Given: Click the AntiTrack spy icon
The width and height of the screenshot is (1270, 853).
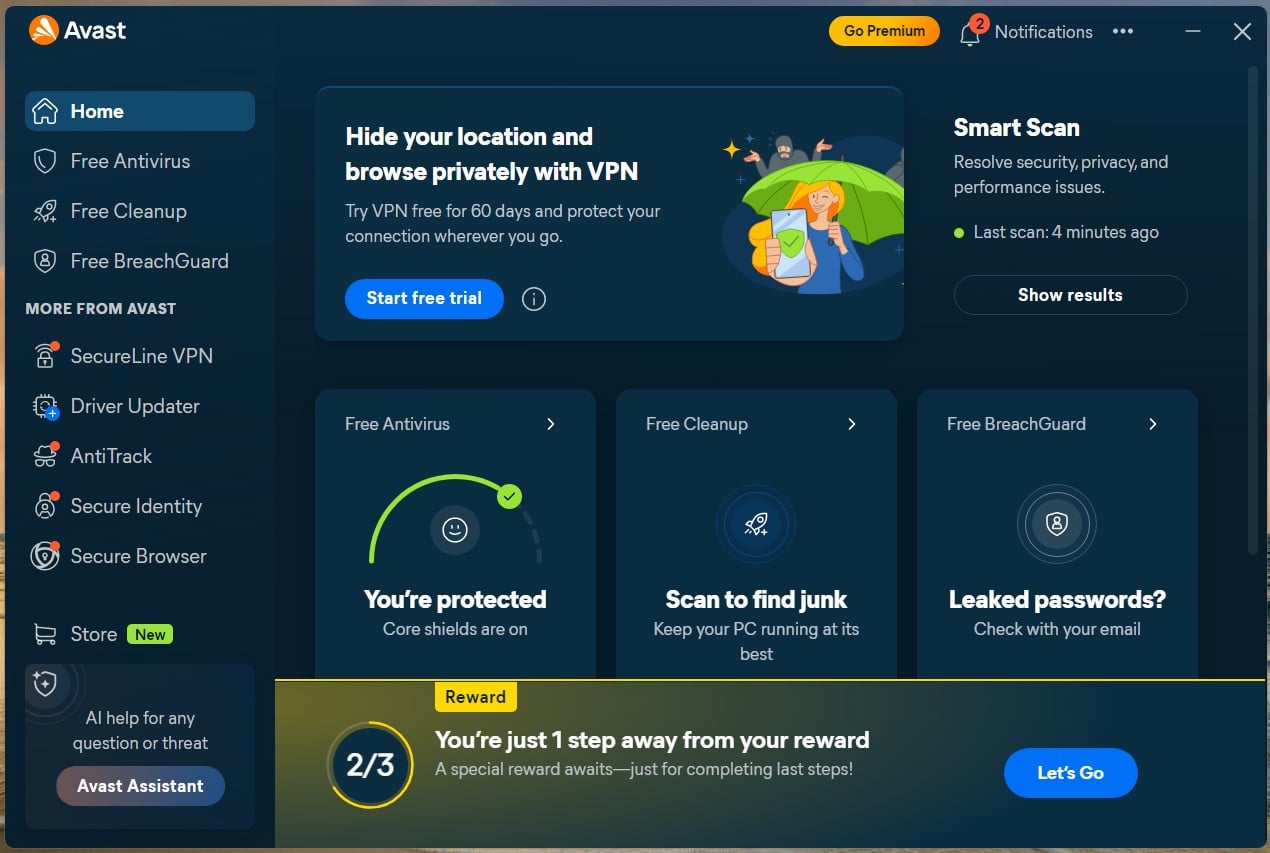Looking at the screenshot, I should click(x=45, y=456).
